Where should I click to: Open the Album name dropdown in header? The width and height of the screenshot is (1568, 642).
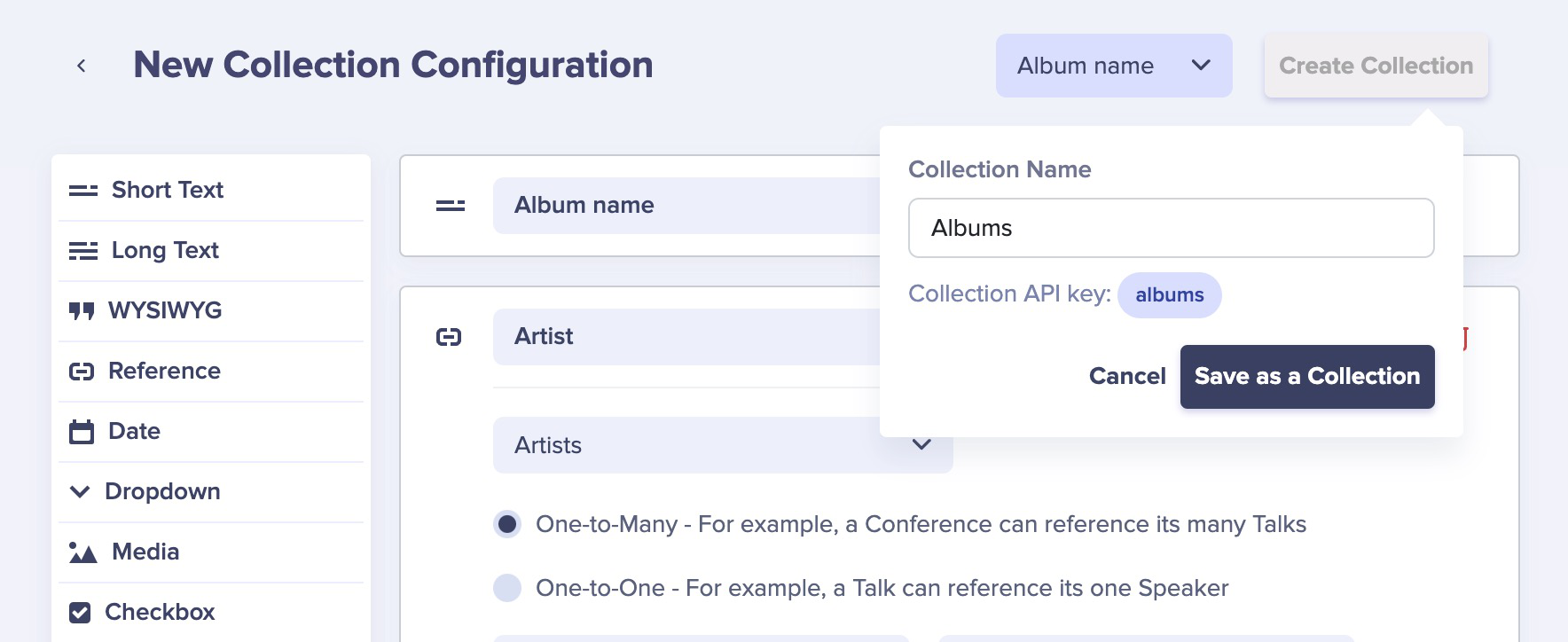click(1113, 66)
